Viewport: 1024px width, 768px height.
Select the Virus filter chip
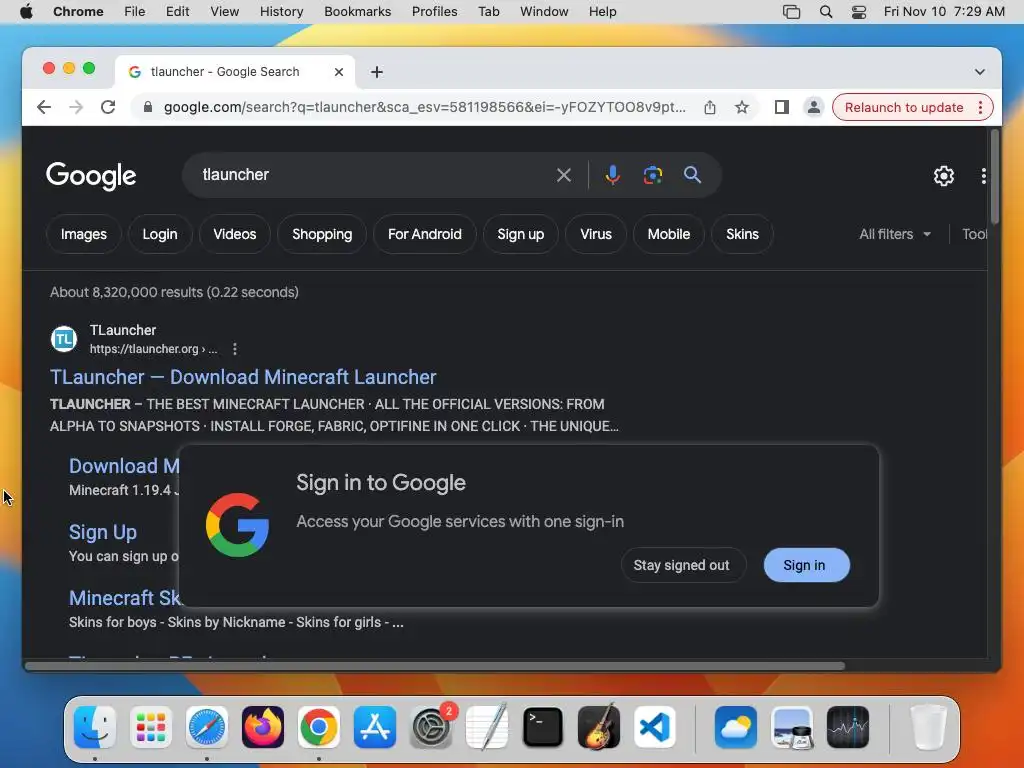point(596,234)
